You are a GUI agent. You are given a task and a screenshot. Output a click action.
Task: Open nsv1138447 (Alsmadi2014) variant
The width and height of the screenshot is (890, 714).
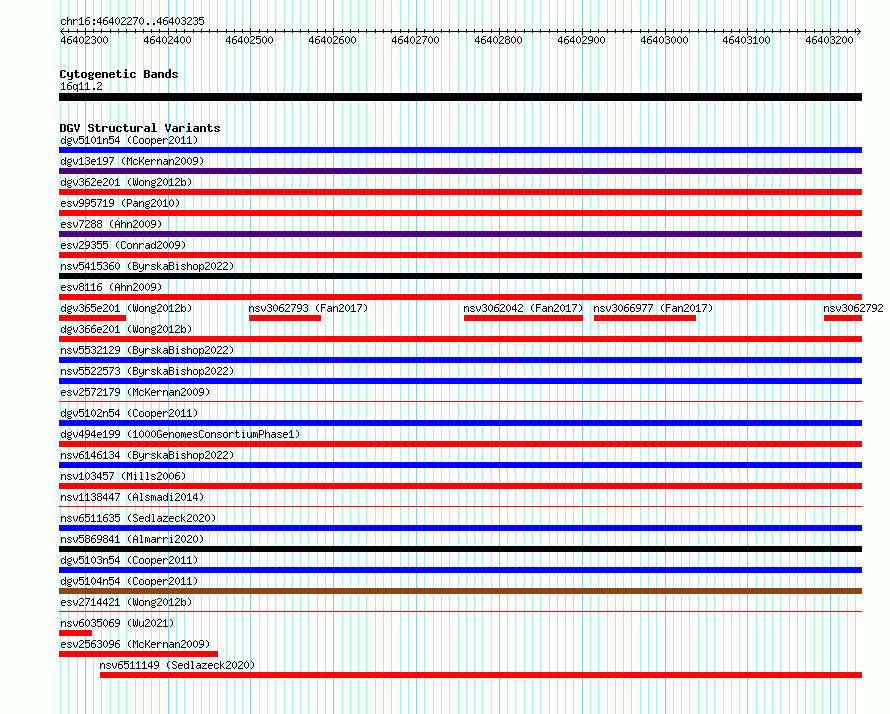coord(132,497)
